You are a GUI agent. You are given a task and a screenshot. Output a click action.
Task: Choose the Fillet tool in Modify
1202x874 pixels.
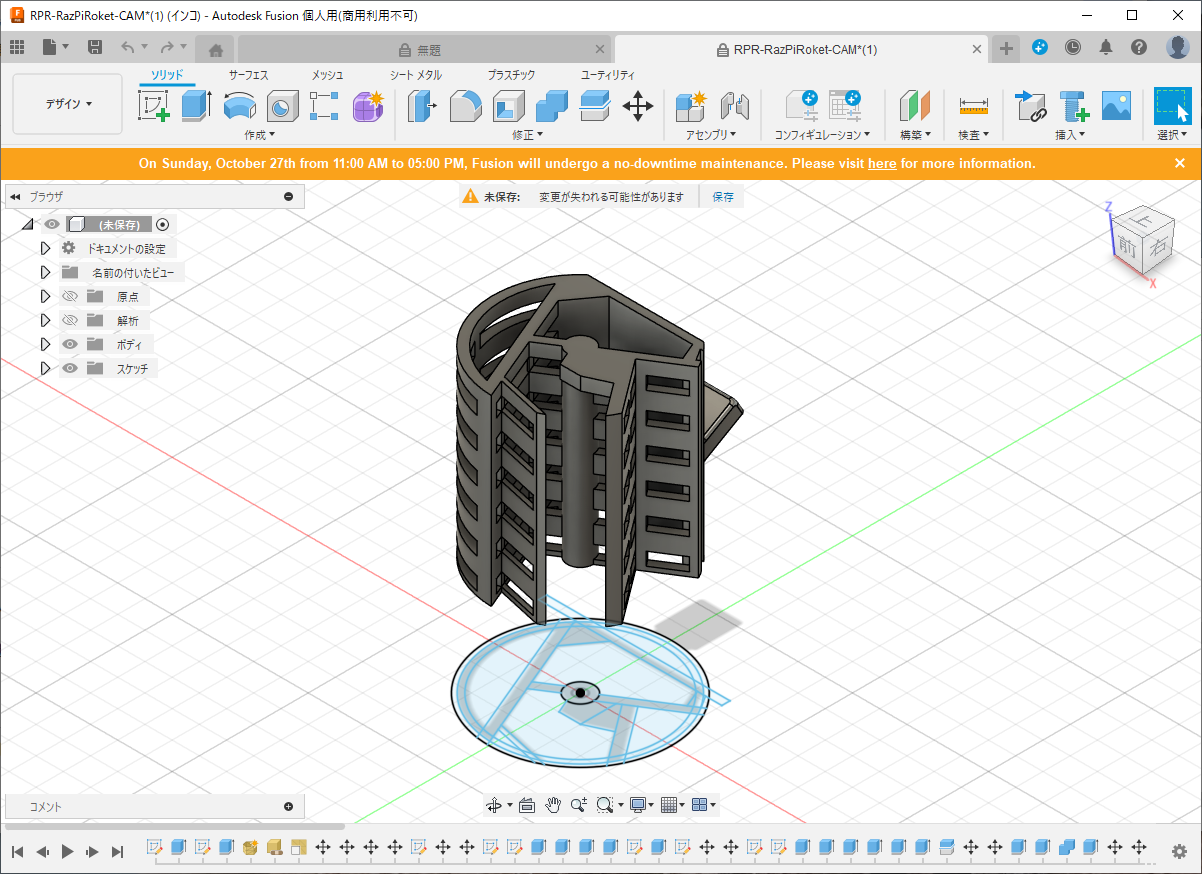coord(465,105)
